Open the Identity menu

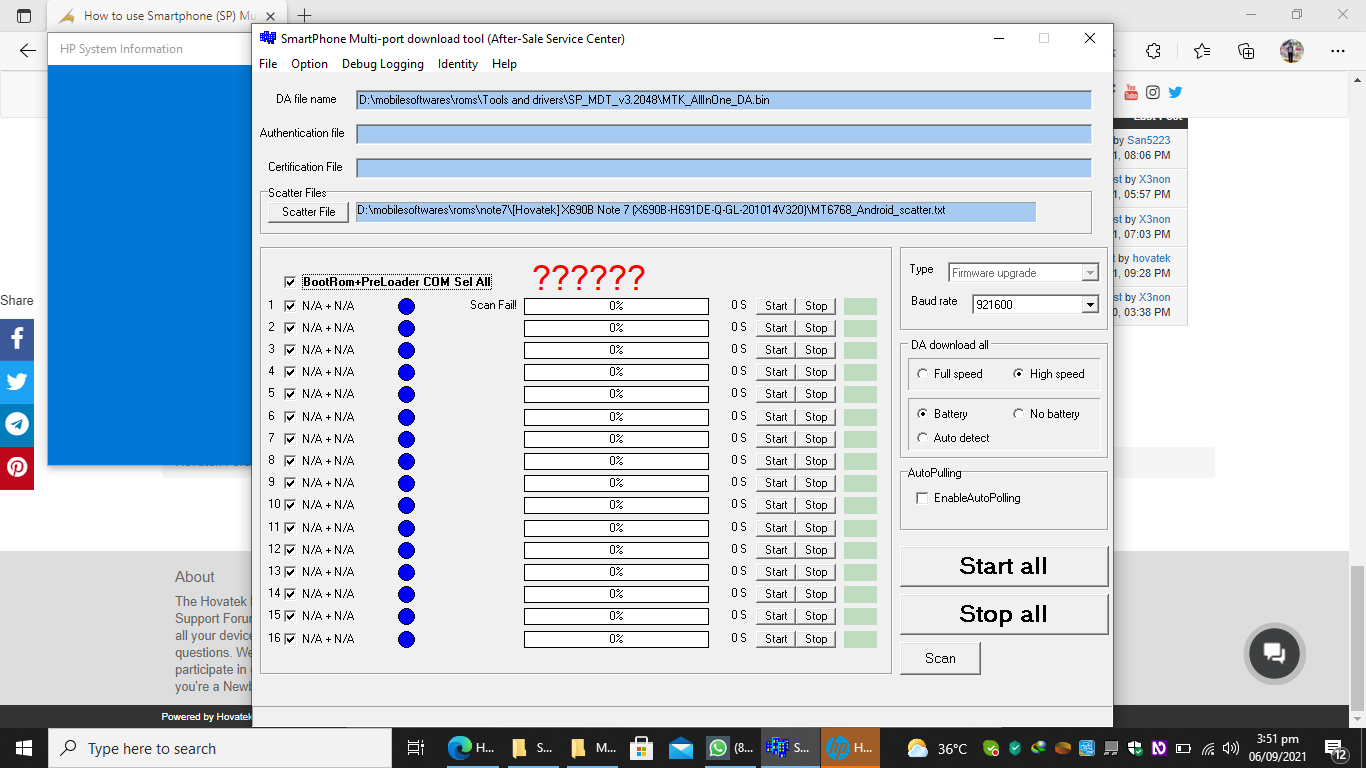pyautogui.click(x=458, y=64)
